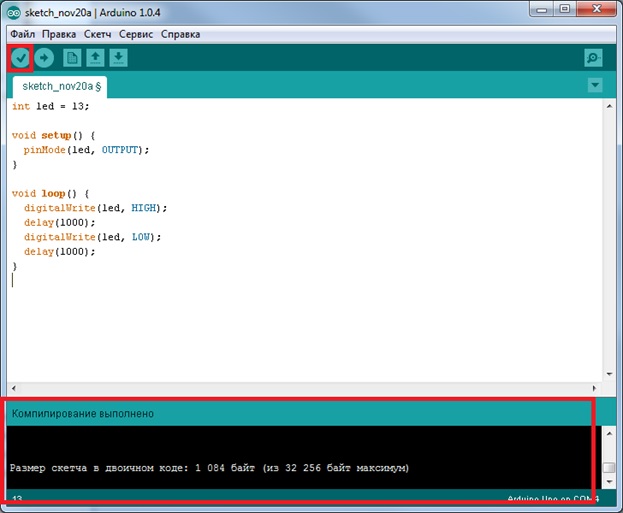623x513 pixels.
Task: Open a sketch with the up-arrow icon
Action: coord(95,58)
